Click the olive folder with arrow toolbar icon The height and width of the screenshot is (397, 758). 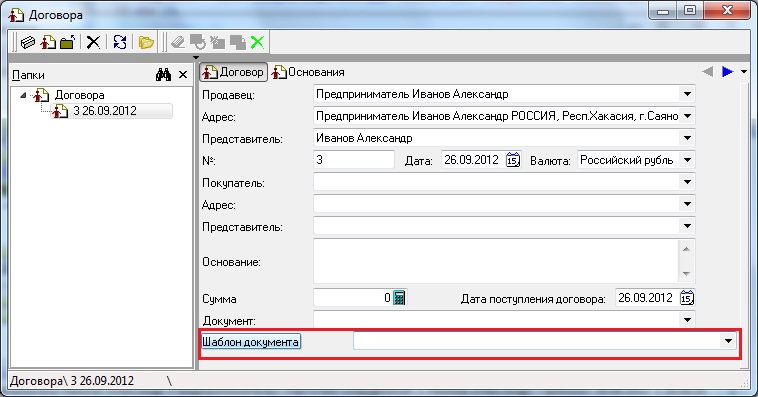click(68, 43)
